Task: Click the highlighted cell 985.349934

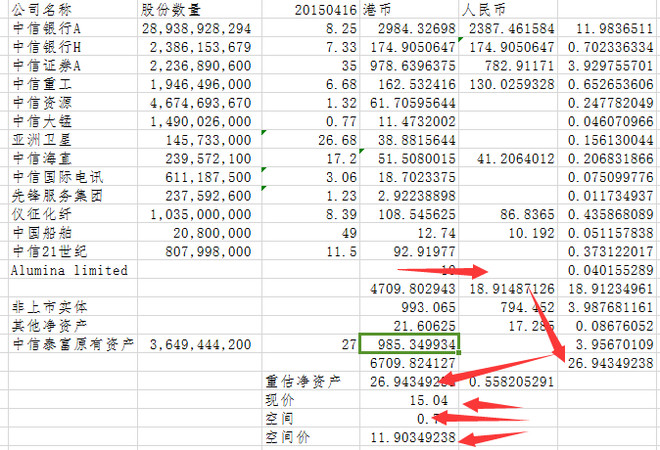Action: click(x=409, y=343)
